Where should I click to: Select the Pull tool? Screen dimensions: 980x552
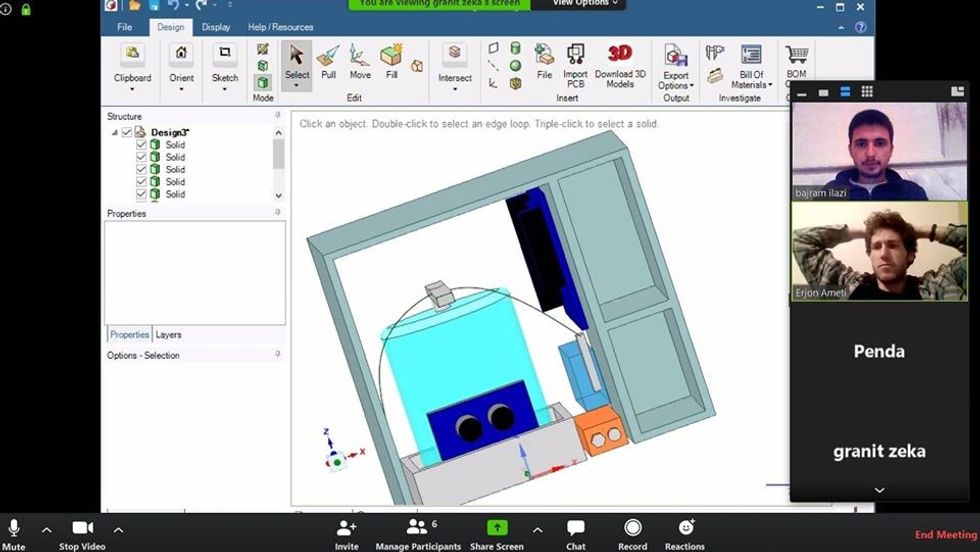(x=328, y=62)
